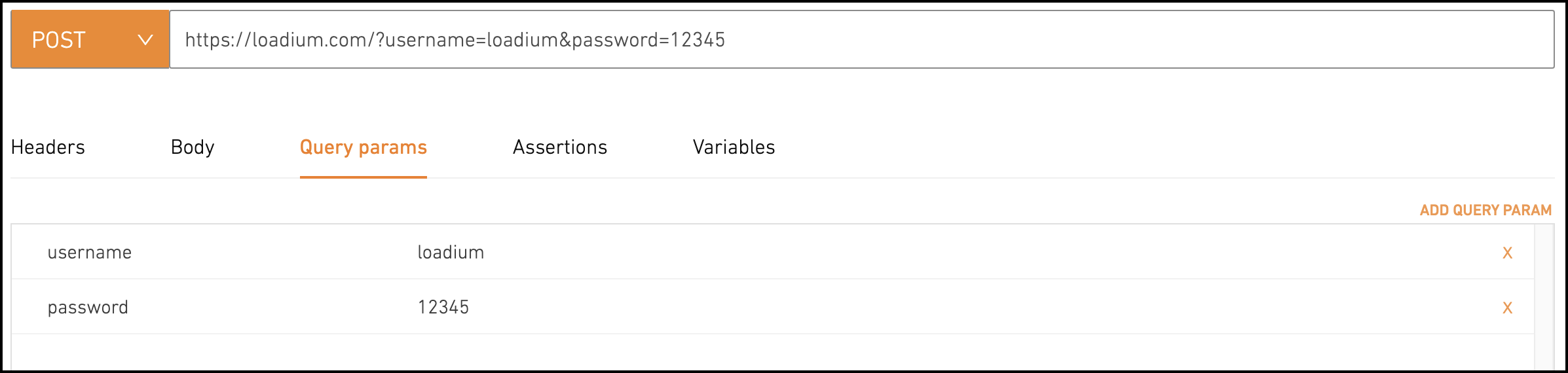Open the POST method dropdown
The width and height of the screenshot is (1568, 373).
click(x=90, y=39)
